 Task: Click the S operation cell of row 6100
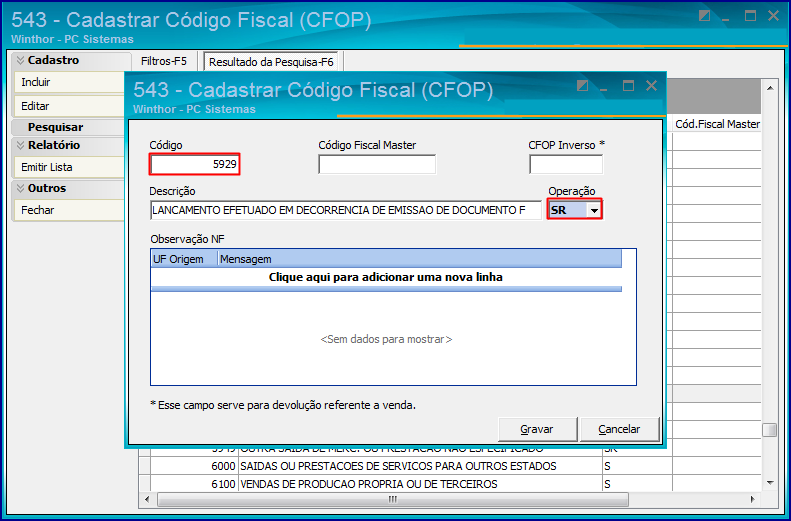tap(637, 484)
